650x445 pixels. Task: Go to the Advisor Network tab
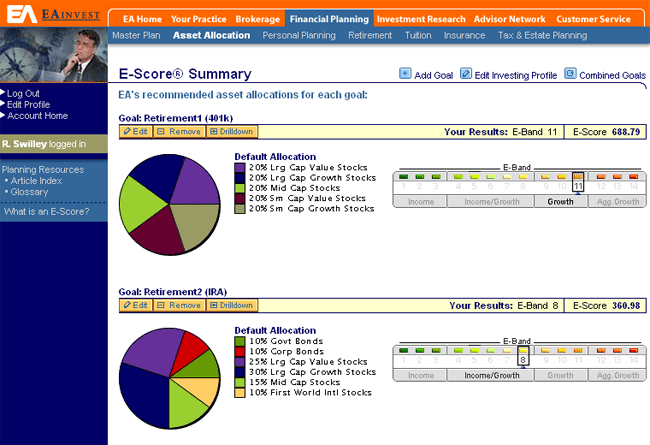coord(509,19)
